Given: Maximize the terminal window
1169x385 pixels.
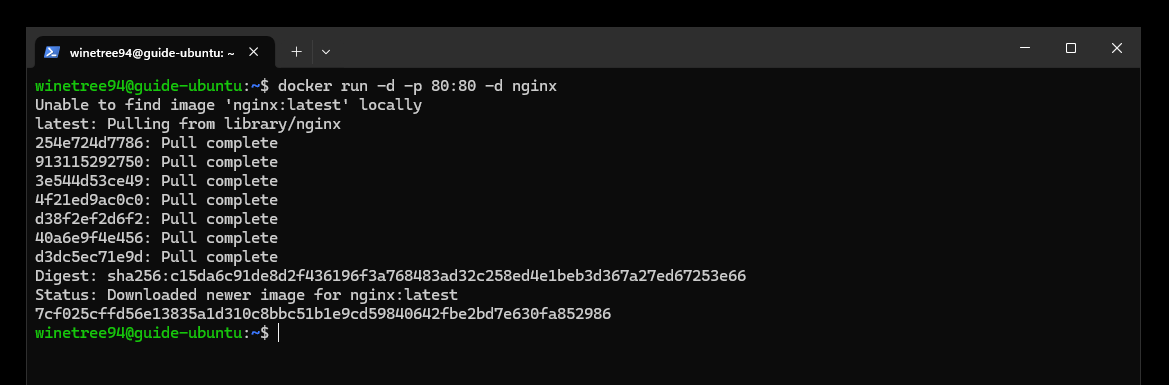Looking at the screenshot, I should coord(1071,48).
